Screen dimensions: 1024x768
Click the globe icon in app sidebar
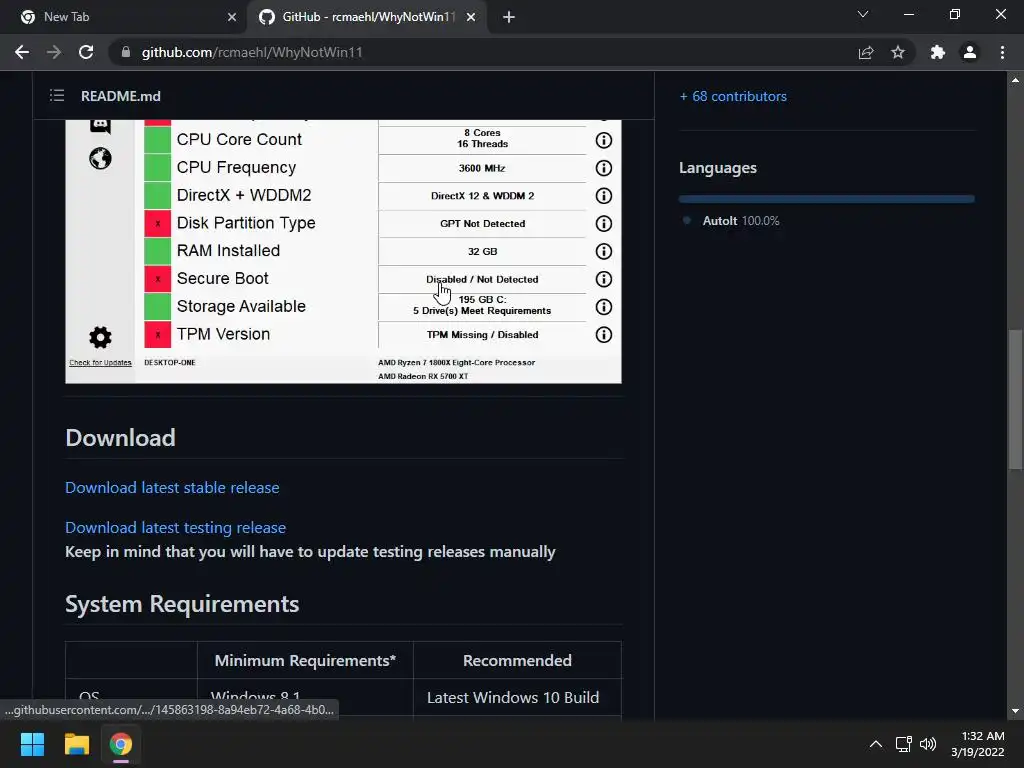pos(100,158)
